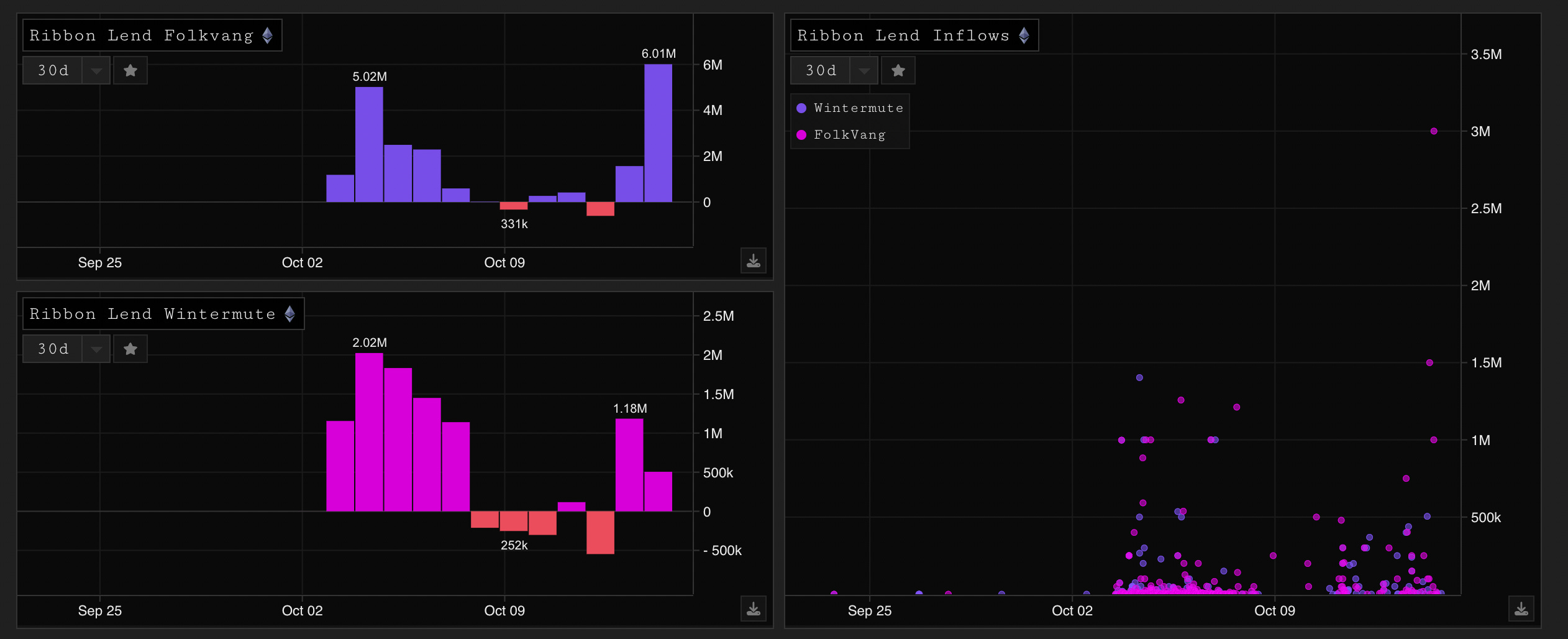This screenshot has width=1568, height=639.
Task: Click the 252k label on Wintermute chart
Action: pos(514,545)
